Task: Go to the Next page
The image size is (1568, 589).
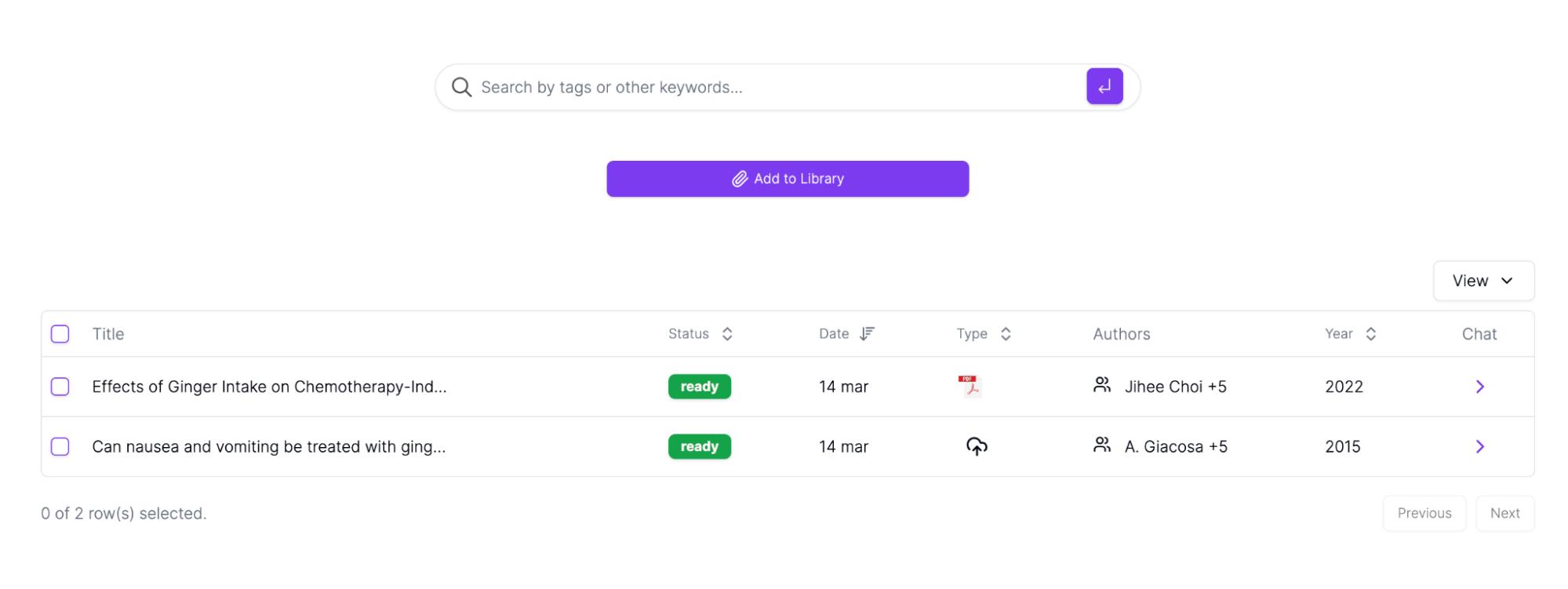Action: pos(1504,513)
